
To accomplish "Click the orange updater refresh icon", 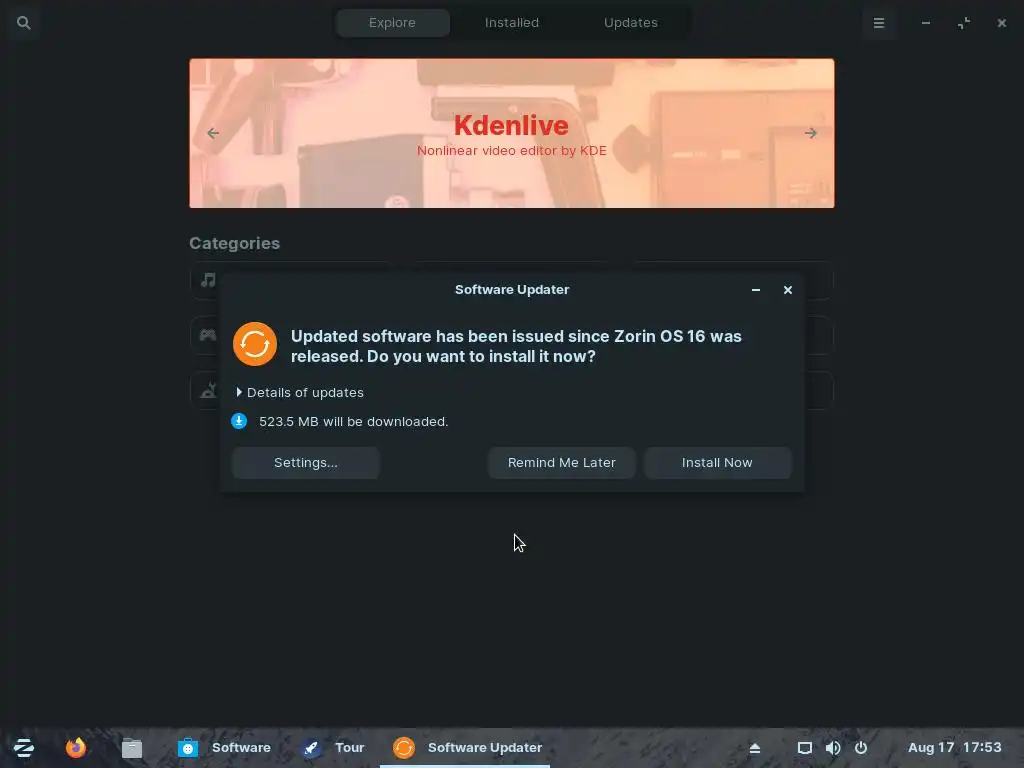I will 255,344.
